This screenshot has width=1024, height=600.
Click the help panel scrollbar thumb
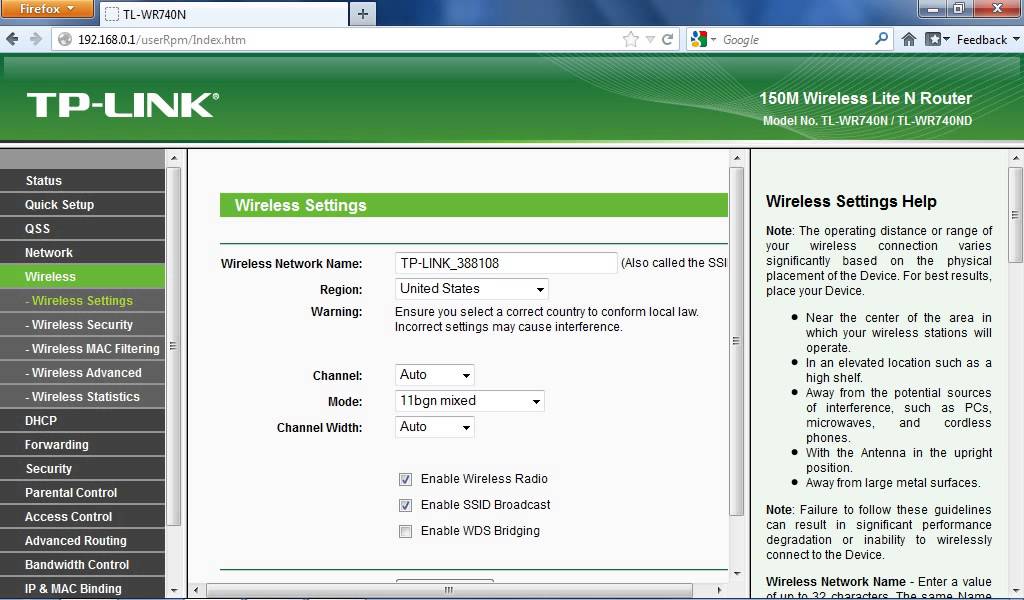(1016, 215)
